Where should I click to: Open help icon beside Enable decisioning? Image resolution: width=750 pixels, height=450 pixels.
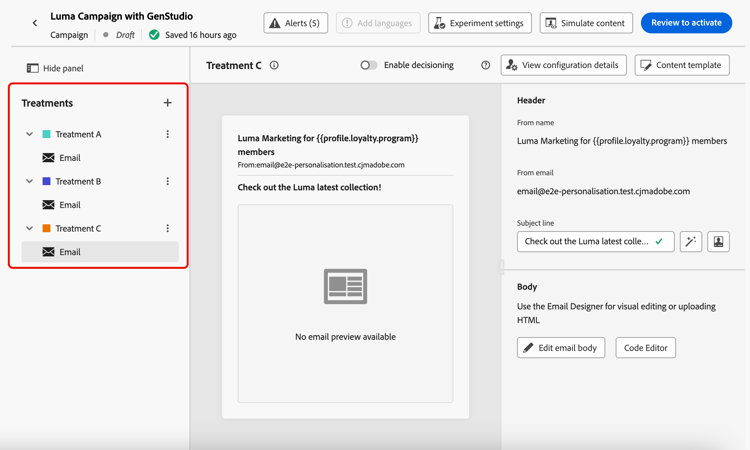point(485,65)
